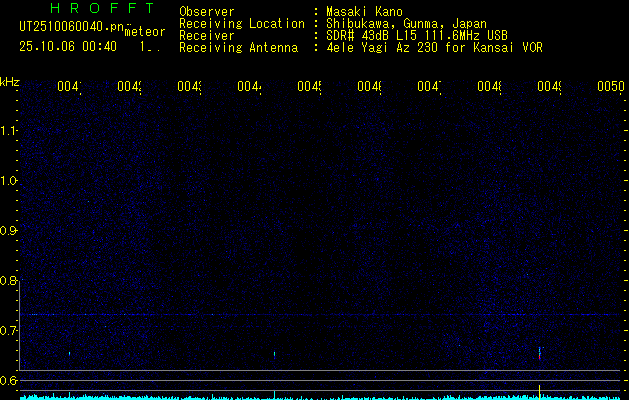This screenshot has width=629, height=400.
Task: Click the meteor echo just after 0041
Action: coord(69,353)
